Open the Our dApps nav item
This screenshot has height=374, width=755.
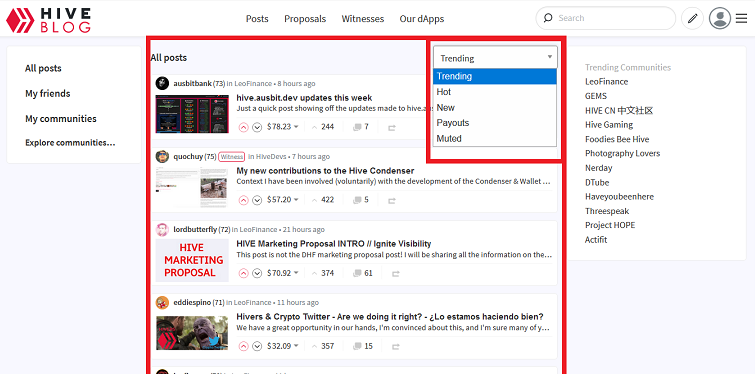point(421,19)
